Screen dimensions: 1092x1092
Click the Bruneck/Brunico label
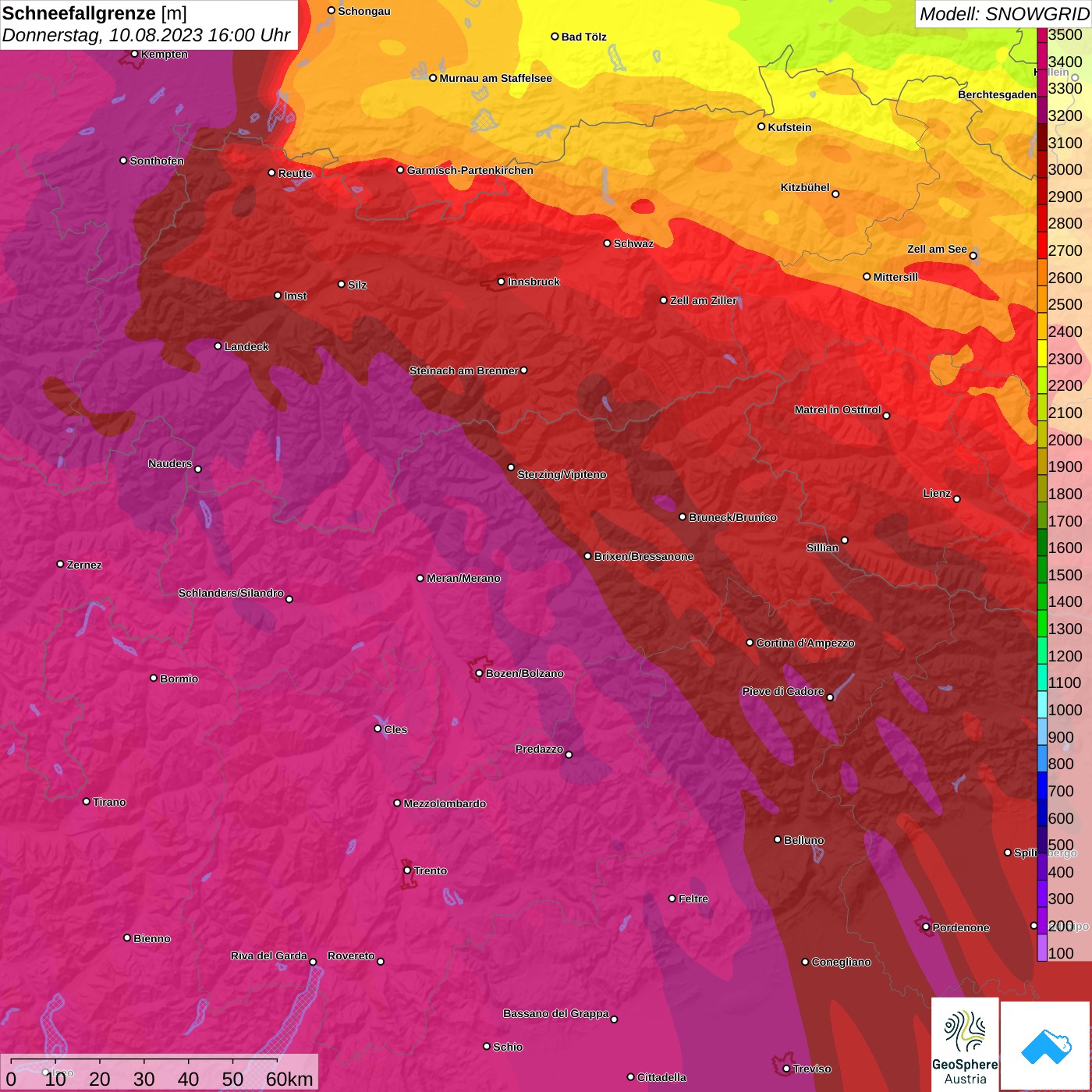click(732, 517)
